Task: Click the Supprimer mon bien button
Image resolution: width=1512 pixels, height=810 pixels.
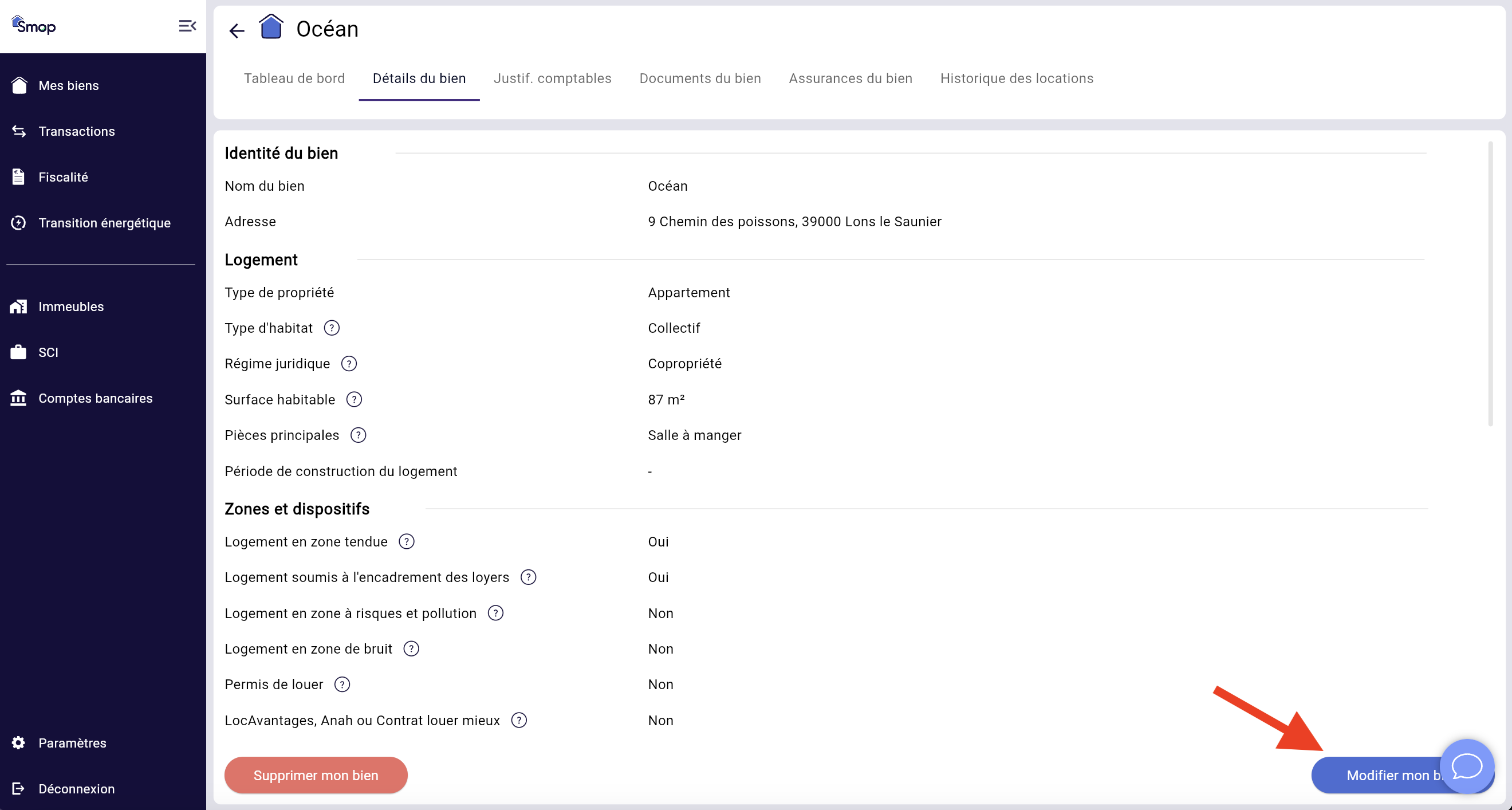Action: [x=316, y=775]
